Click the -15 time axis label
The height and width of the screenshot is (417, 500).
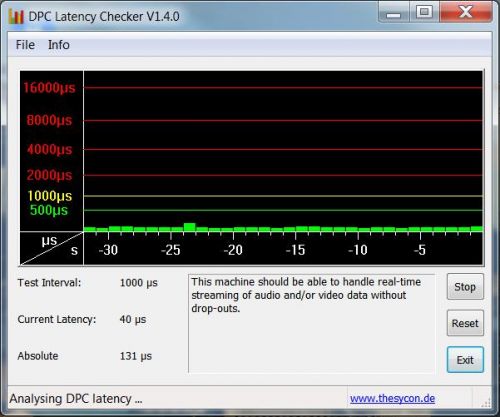coord(295,250)
